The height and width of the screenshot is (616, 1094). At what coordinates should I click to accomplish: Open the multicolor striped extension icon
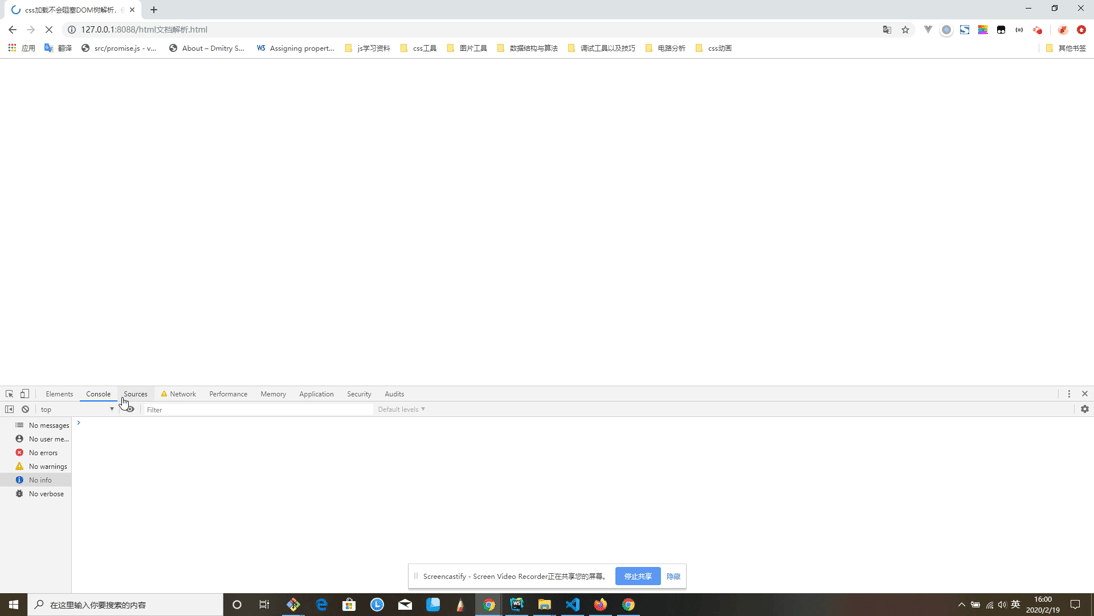point(982,29)
